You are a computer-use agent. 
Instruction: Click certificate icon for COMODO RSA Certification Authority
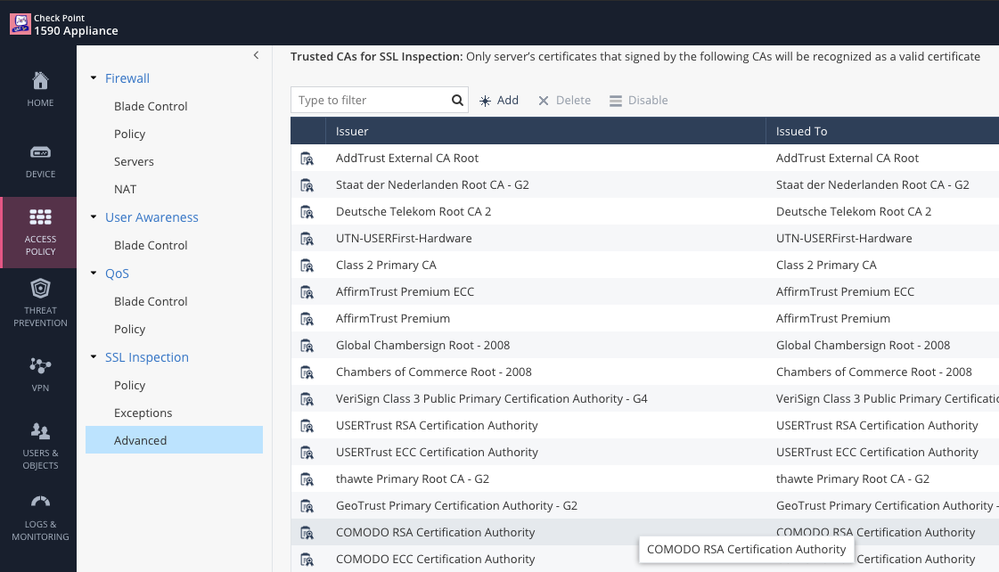(x=307, y=533)
